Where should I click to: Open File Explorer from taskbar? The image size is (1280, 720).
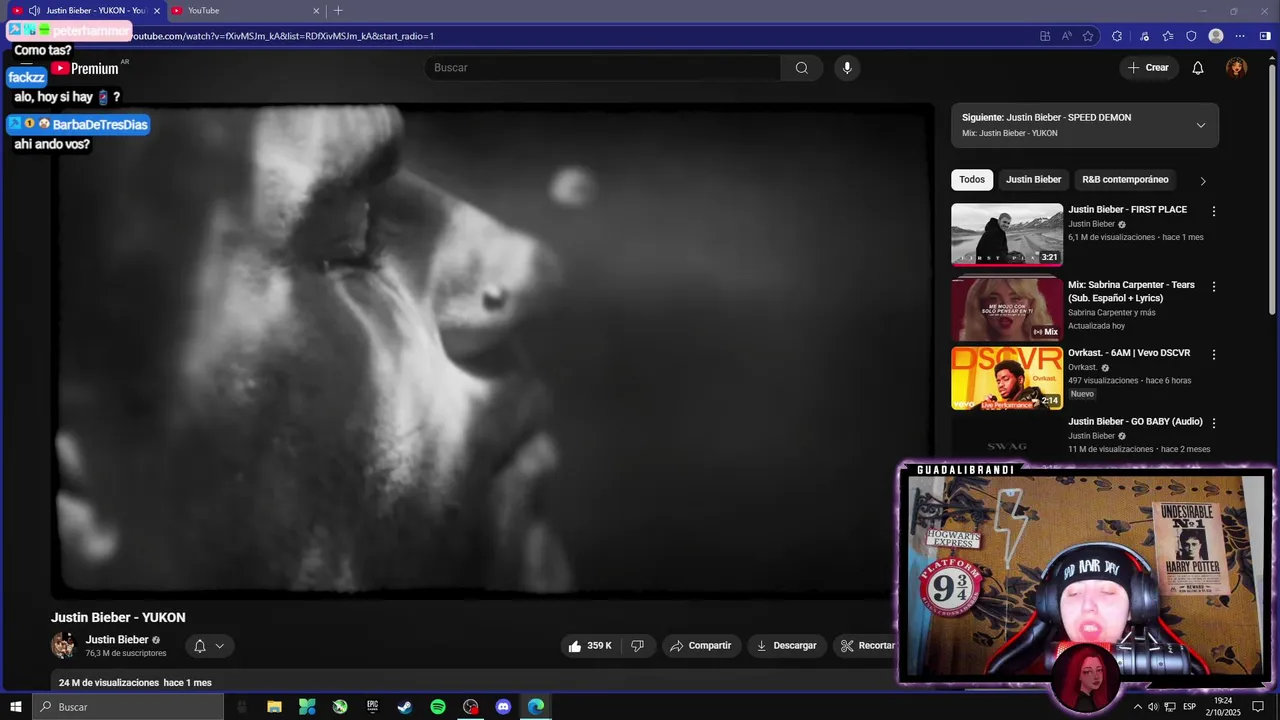click(x=274, y=707)
